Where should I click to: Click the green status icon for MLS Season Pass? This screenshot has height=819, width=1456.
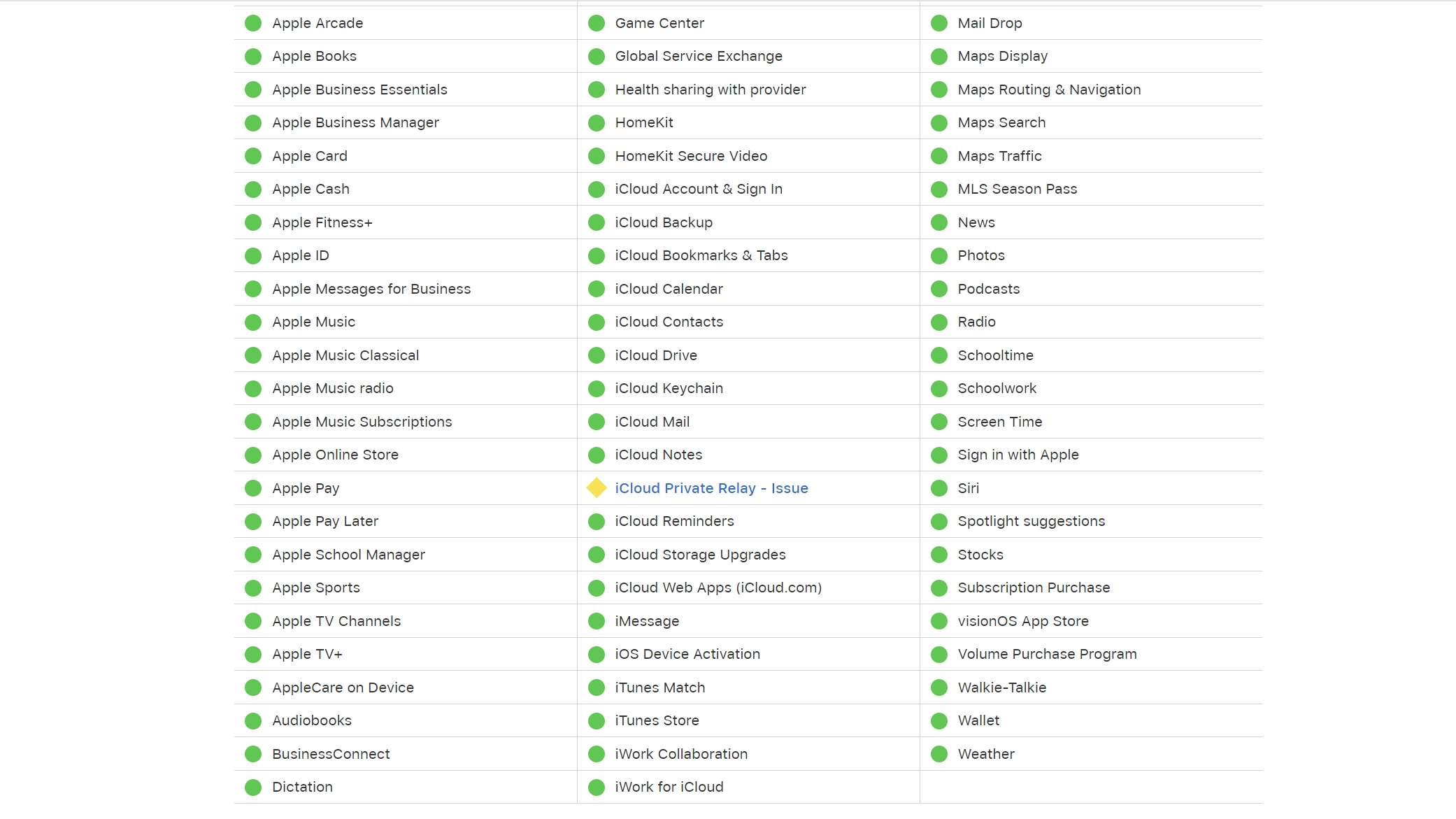[939, 189]
